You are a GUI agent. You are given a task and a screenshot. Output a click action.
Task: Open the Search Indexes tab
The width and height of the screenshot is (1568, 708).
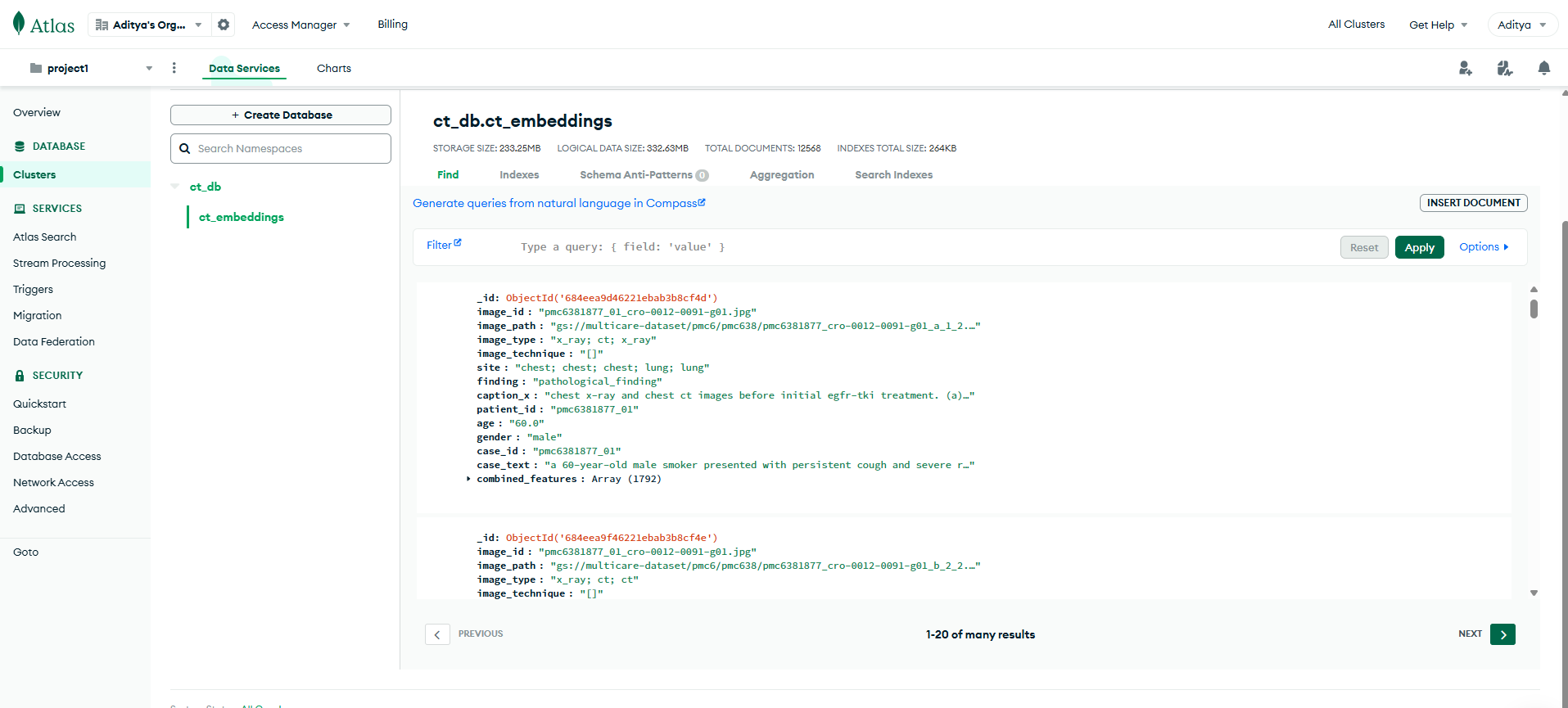[x=894, y=174]
